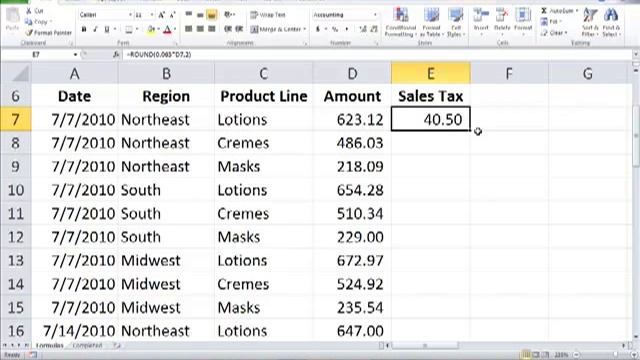
Task: Click Amount cell 486.03
Action: (x=352, y=143)
